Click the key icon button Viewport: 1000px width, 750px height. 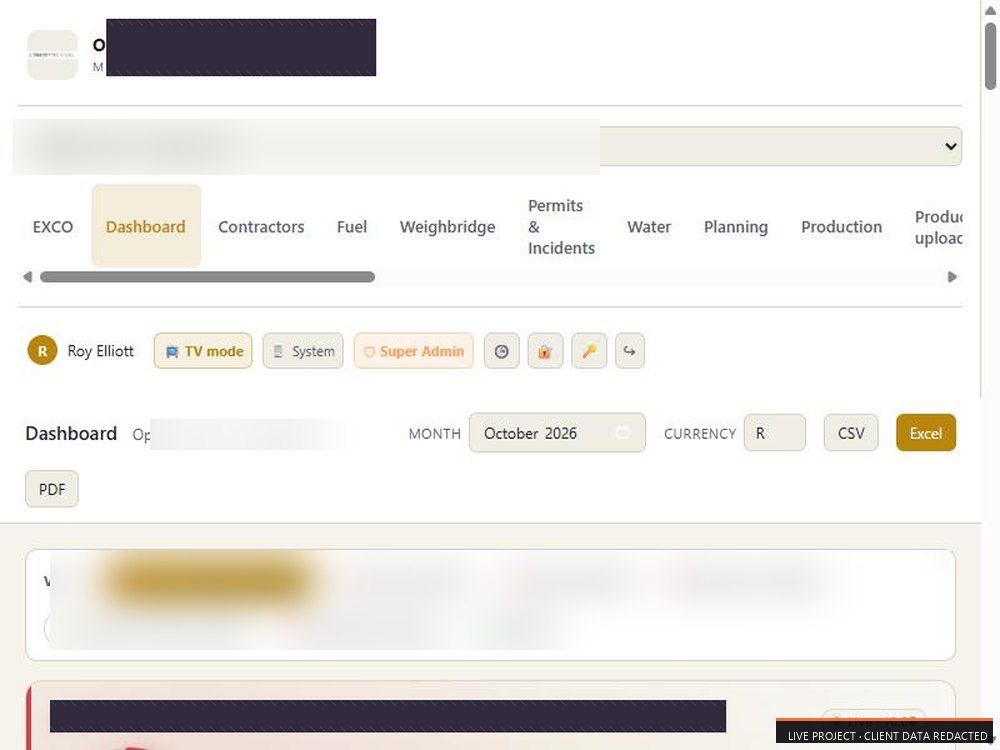(589, 351)
